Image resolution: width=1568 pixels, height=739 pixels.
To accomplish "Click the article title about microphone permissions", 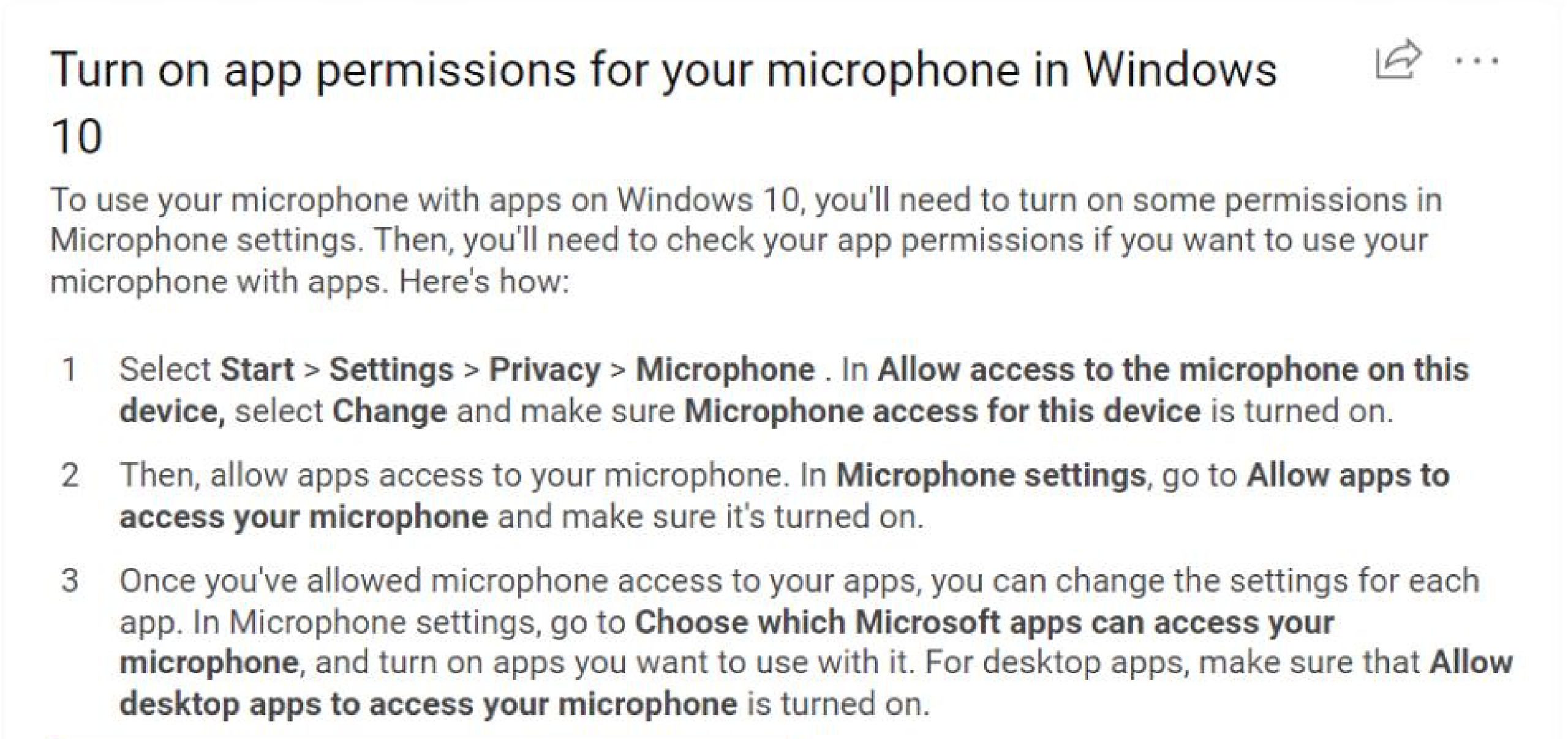I will click(x=663, y=71).
